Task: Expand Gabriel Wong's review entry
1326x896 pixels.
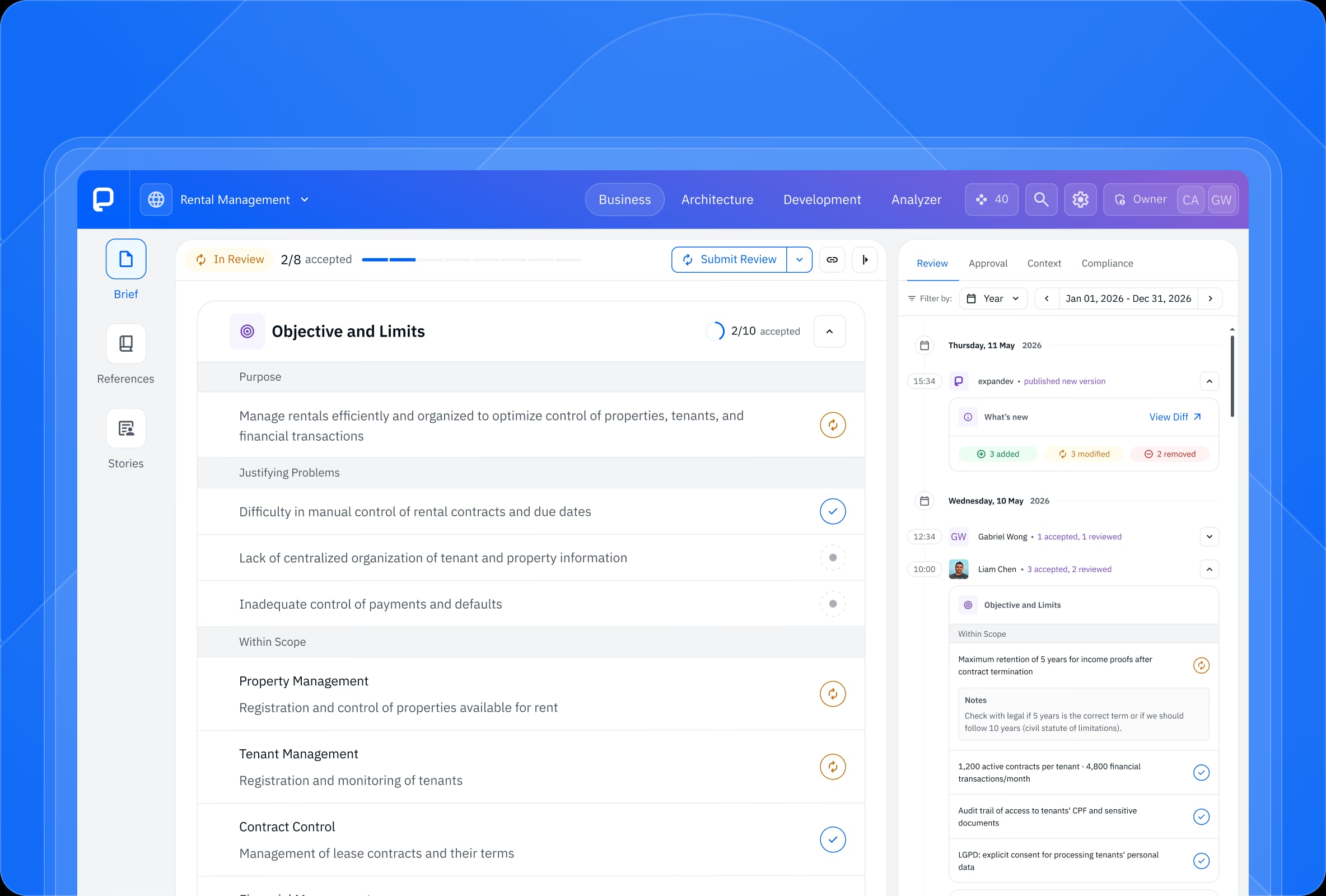Action: (1209, 537)
